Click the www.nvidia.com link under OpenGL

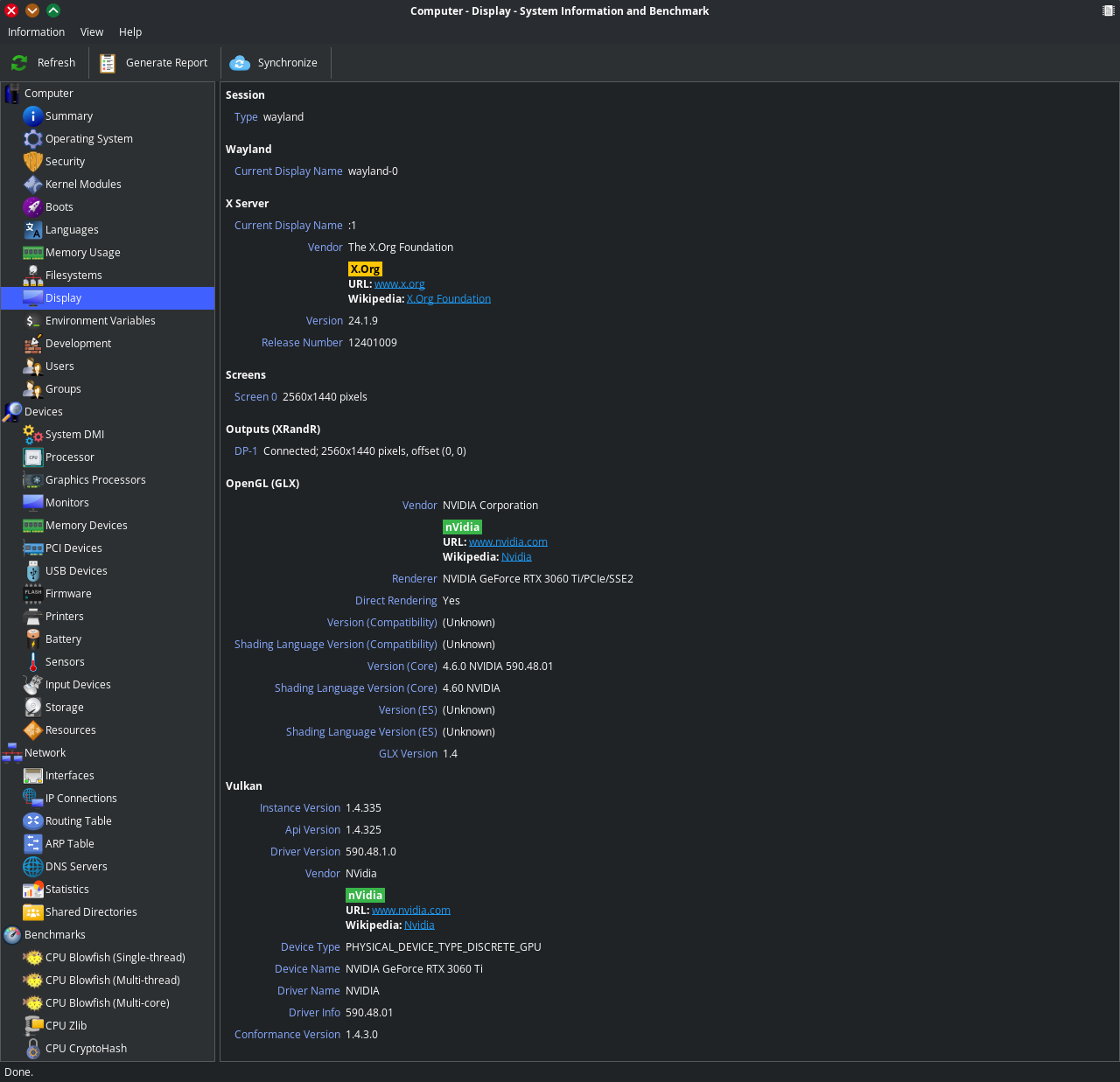(x=508, y=542)
